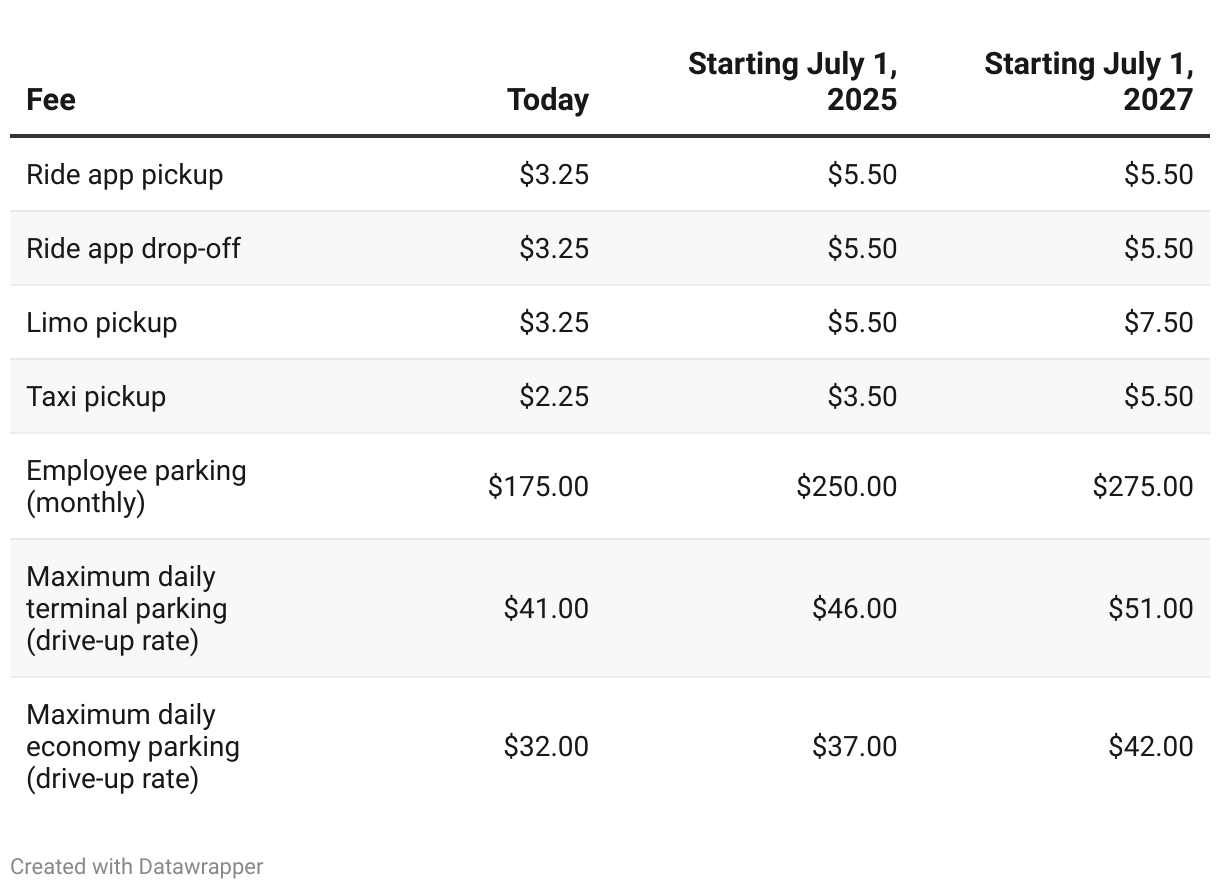Click the $2.25 taxi pickup value

(554, 396)
